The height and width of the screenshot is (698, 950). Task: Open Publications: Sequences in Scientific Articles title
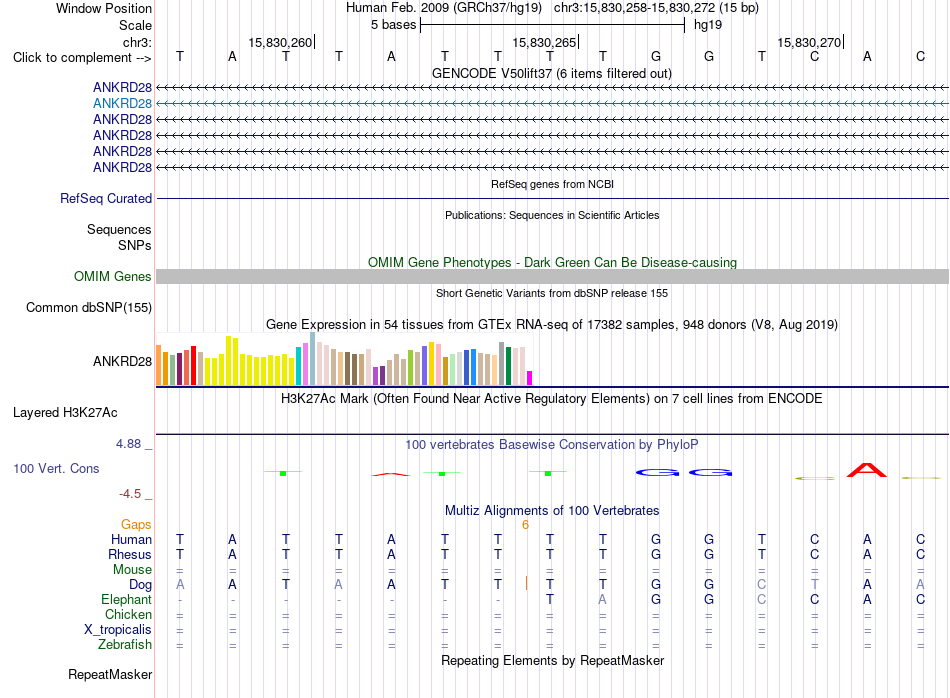tap(552, 215)
